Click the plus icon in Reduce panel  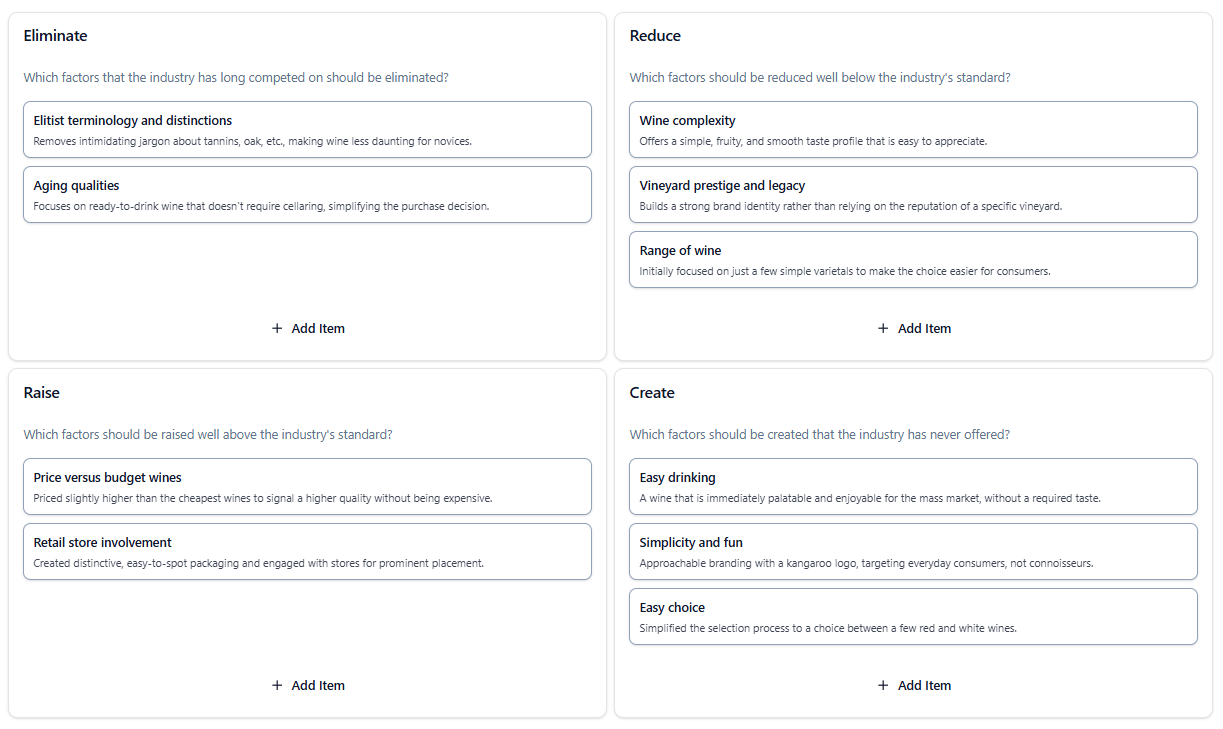click(x=883, y=328)
